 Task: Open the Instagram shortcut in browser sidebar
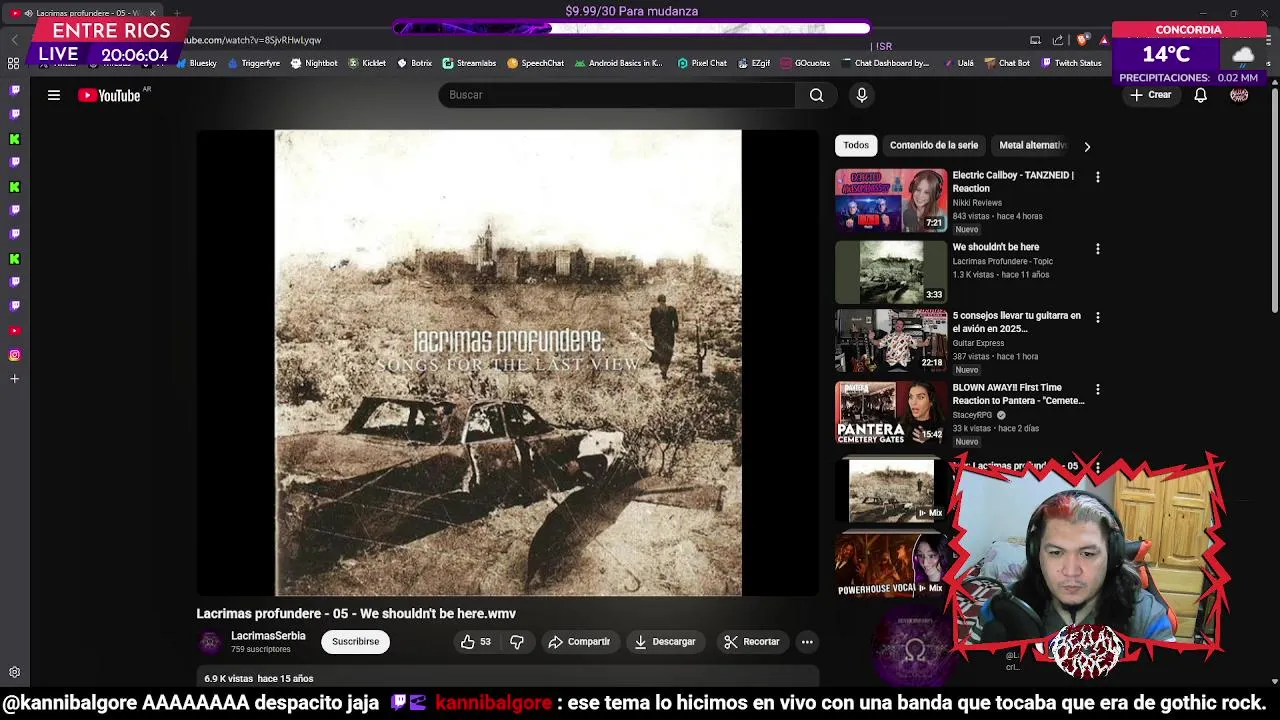14,355
